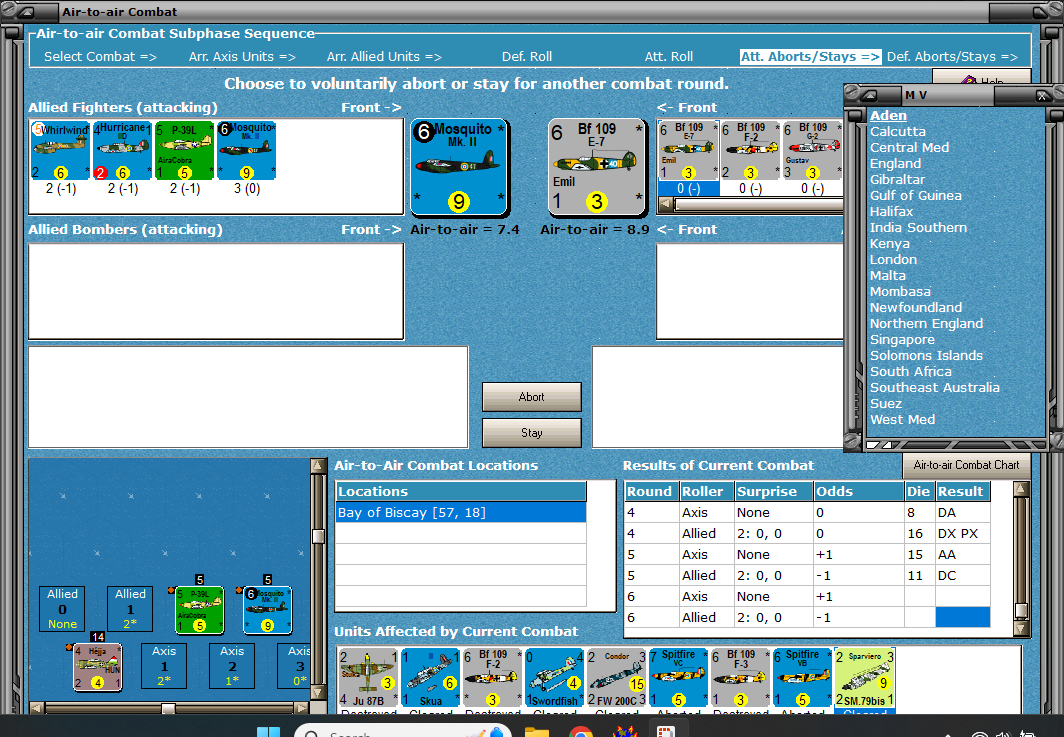Select the Spitfire VB affected unit
The image size is (1064, 737).
[802, 677]
